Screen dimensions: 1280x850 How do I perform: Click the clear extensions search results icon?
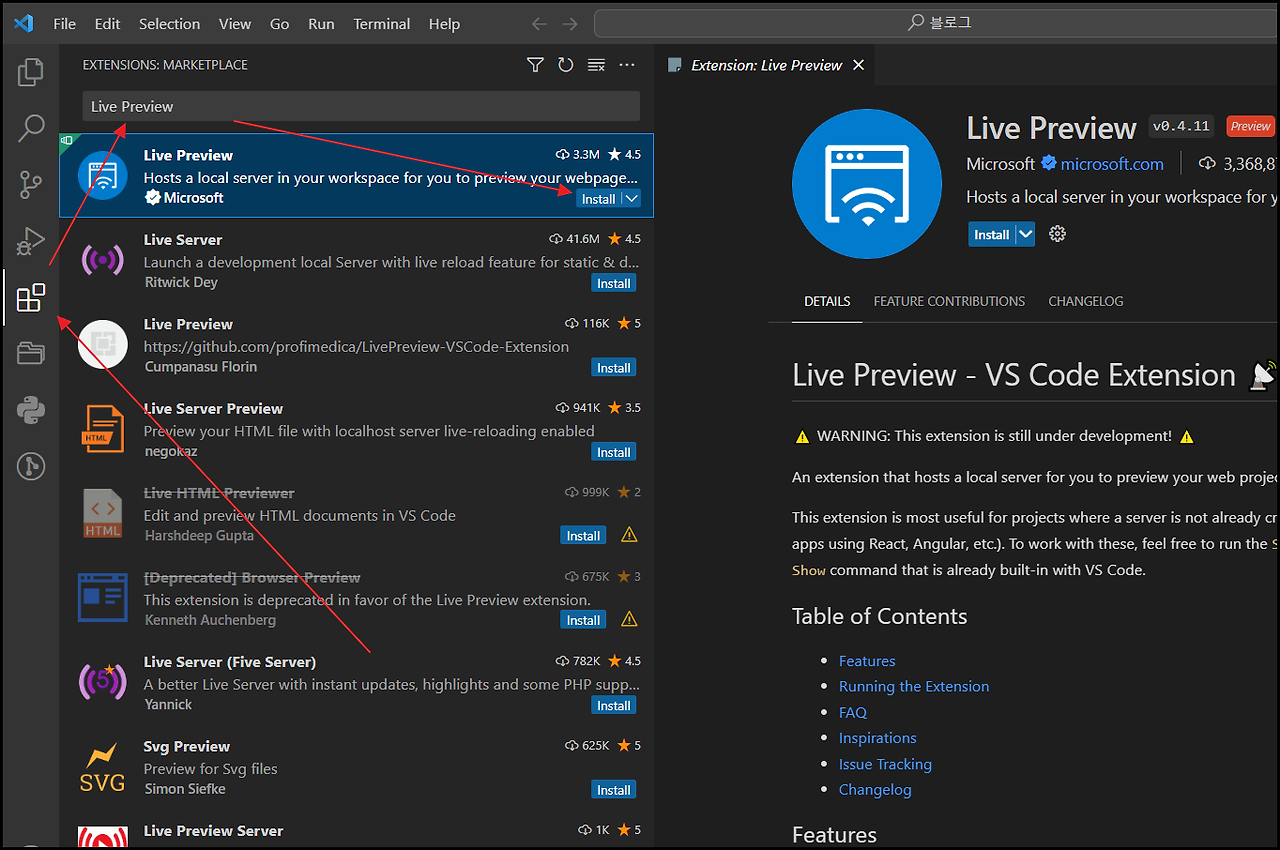coord(596,64)
